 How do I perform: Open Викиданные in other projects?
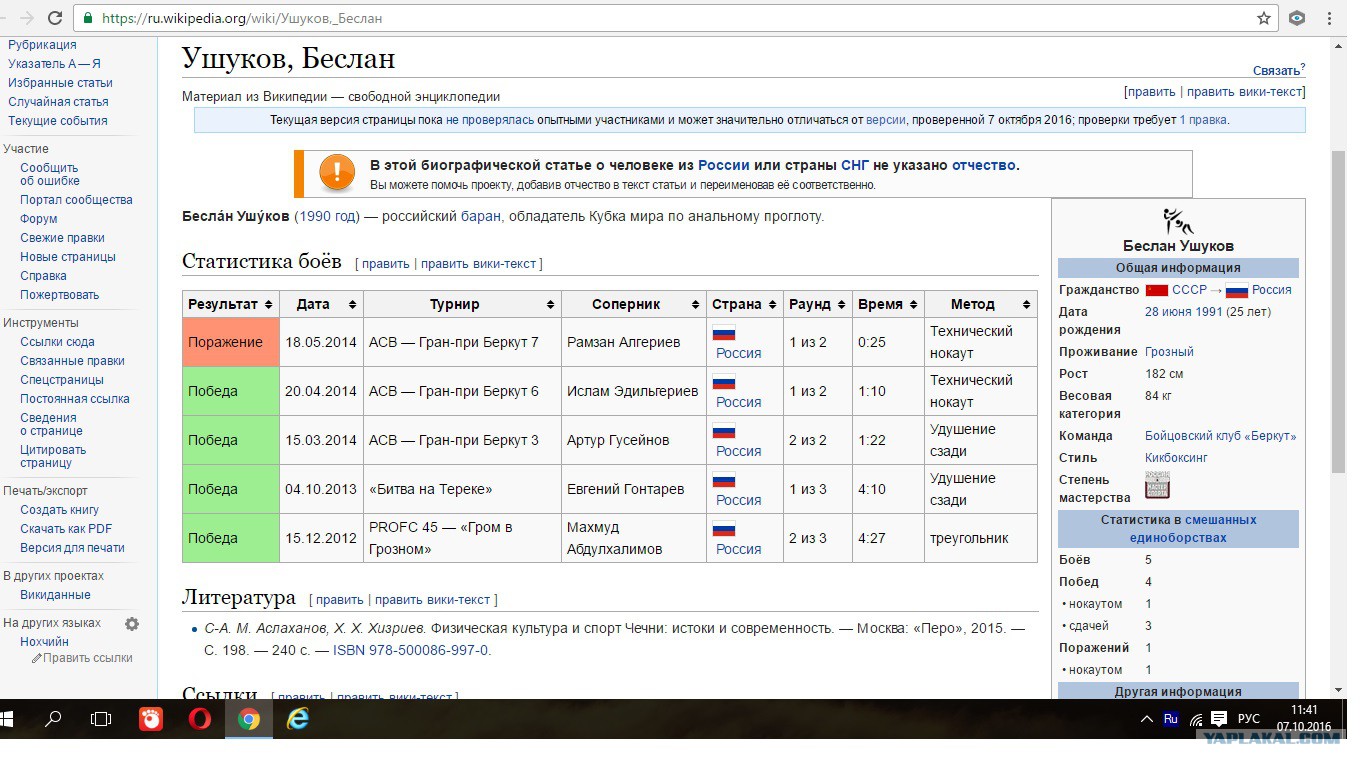tap(55, 595)
